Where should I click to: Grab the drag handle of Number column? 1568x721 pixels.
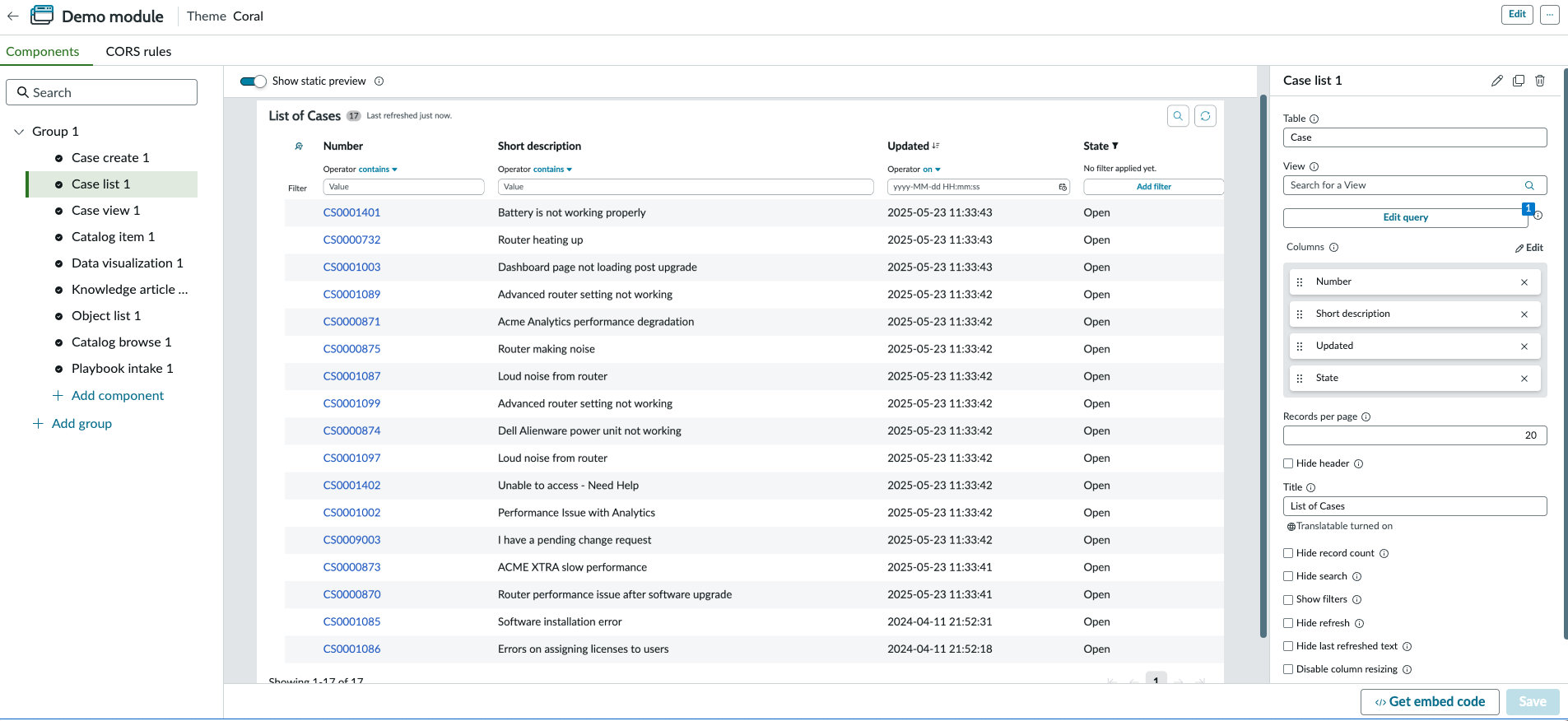click(1300, 282)
